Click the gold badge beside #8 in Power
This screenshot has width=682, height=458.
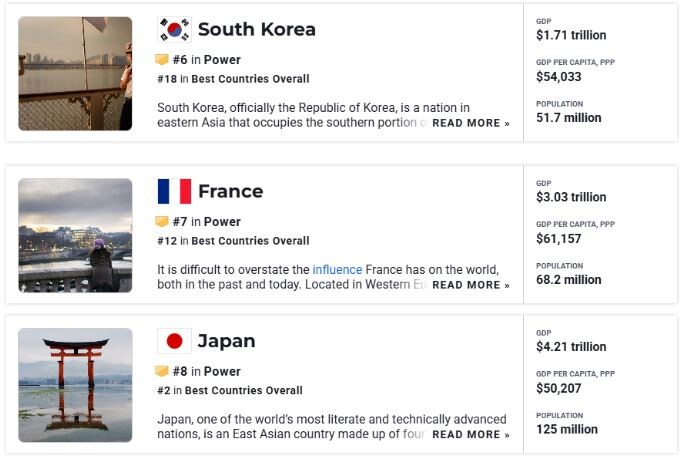coord(162,371)
